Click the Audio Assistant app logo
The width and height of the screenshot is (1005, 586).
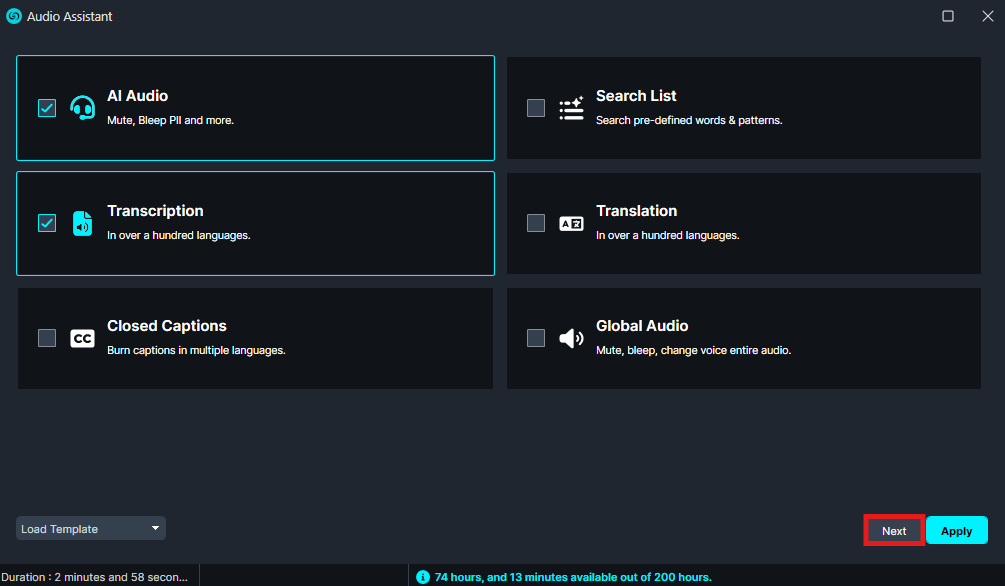click(x=14, y=16)
